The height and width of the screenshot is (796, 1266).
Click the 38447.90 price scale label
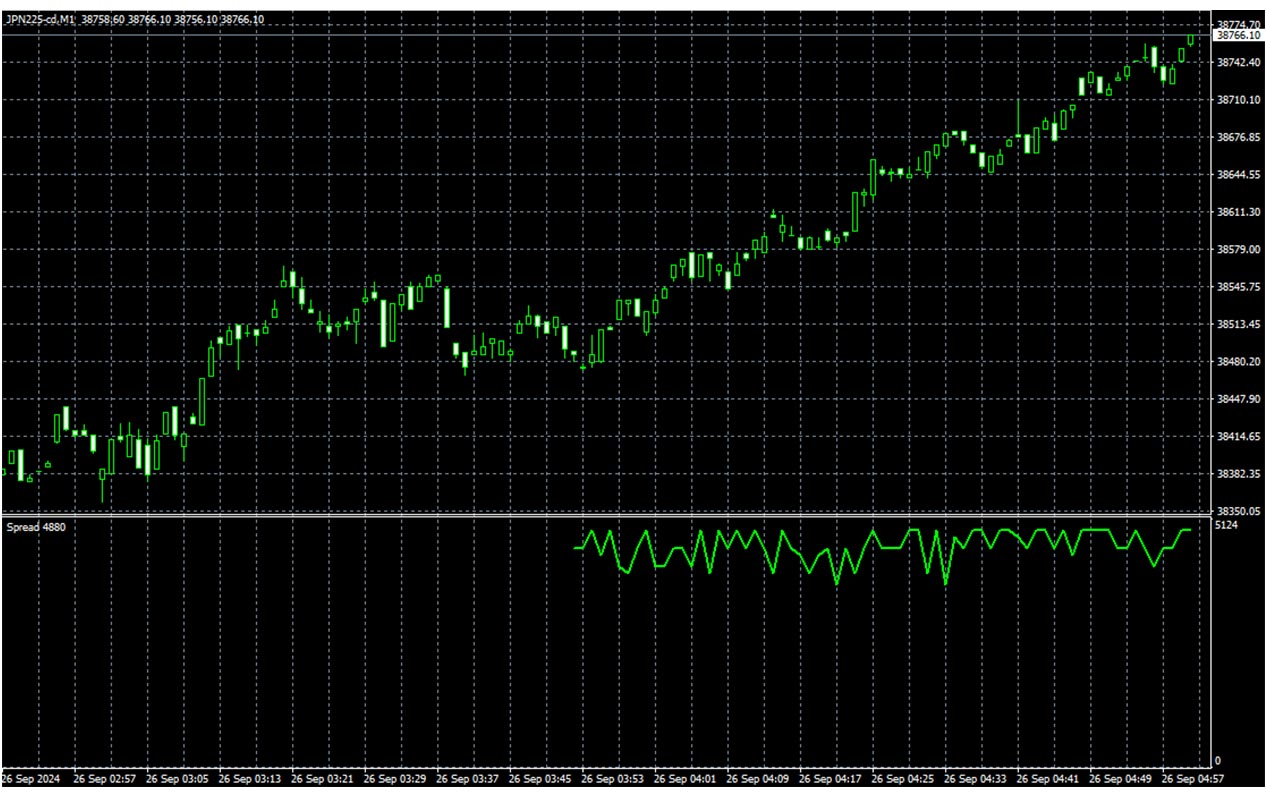pos(1237,399)
